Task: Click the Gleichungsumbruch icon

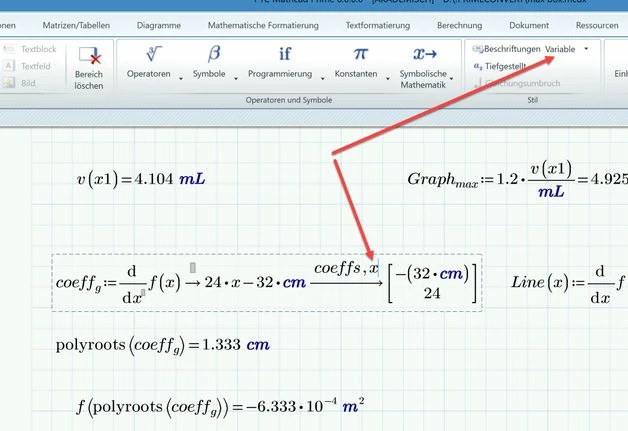Action: [x=478, y=83]
